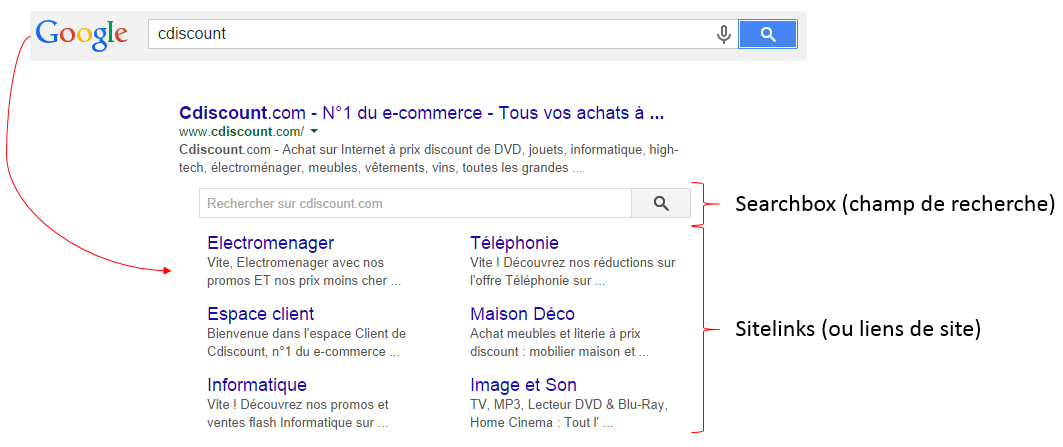
Task: Activate voice search microphone icon
Action: click(x=723, y=34)
